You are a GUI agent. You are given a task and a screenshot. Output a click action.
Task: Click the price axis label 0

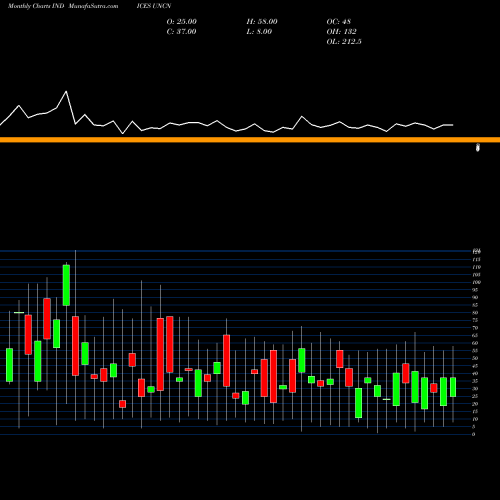(x=474, y=434)
